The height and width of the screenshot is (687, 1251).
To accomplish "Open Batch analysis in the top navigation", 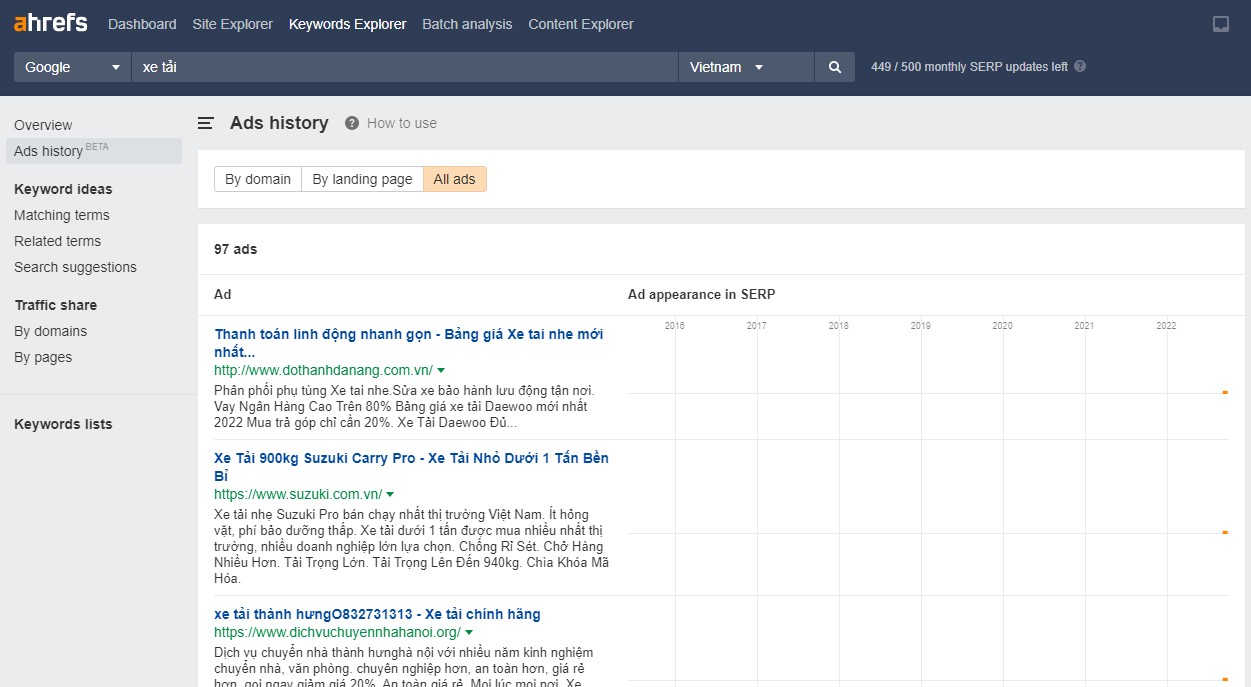I will (x=467, y=24).
